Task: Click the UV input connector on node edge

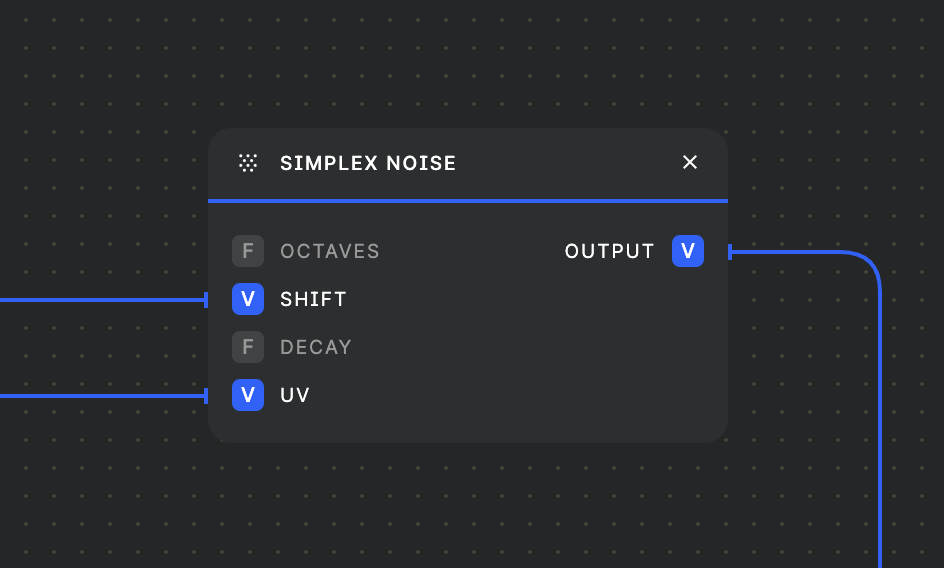Action: (206, 396)
